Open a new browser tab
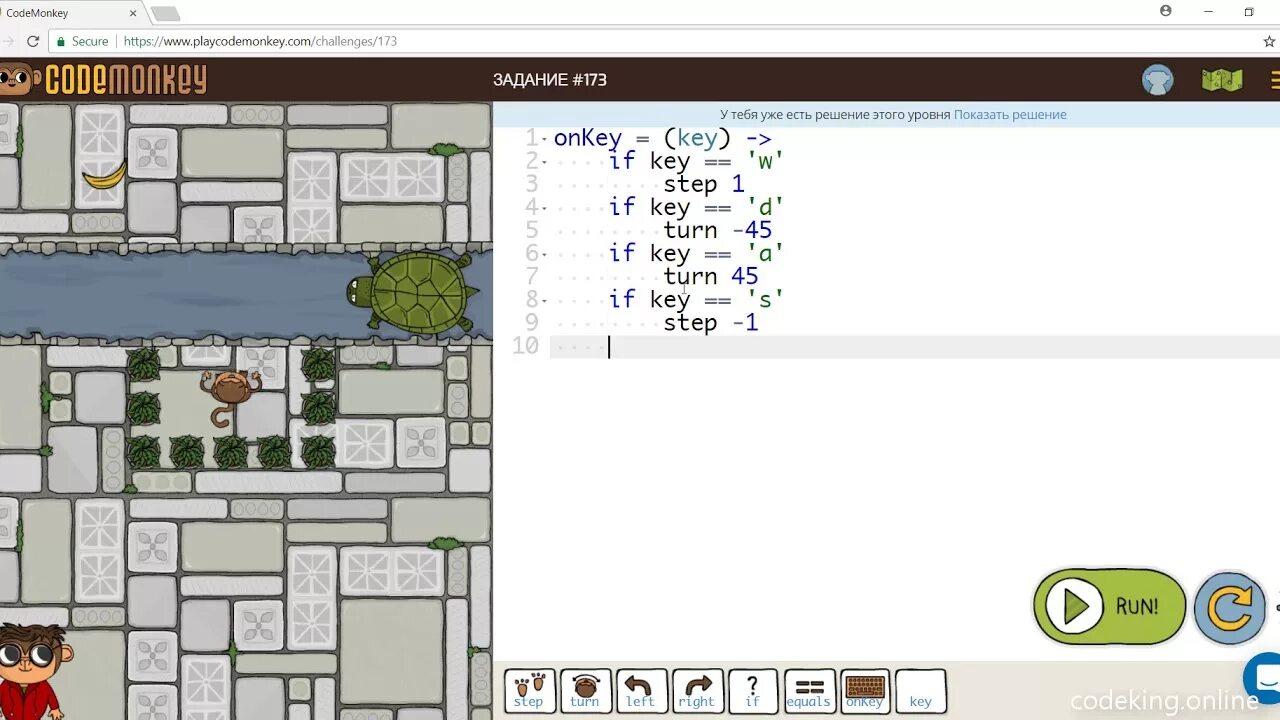 pos(165,13)
